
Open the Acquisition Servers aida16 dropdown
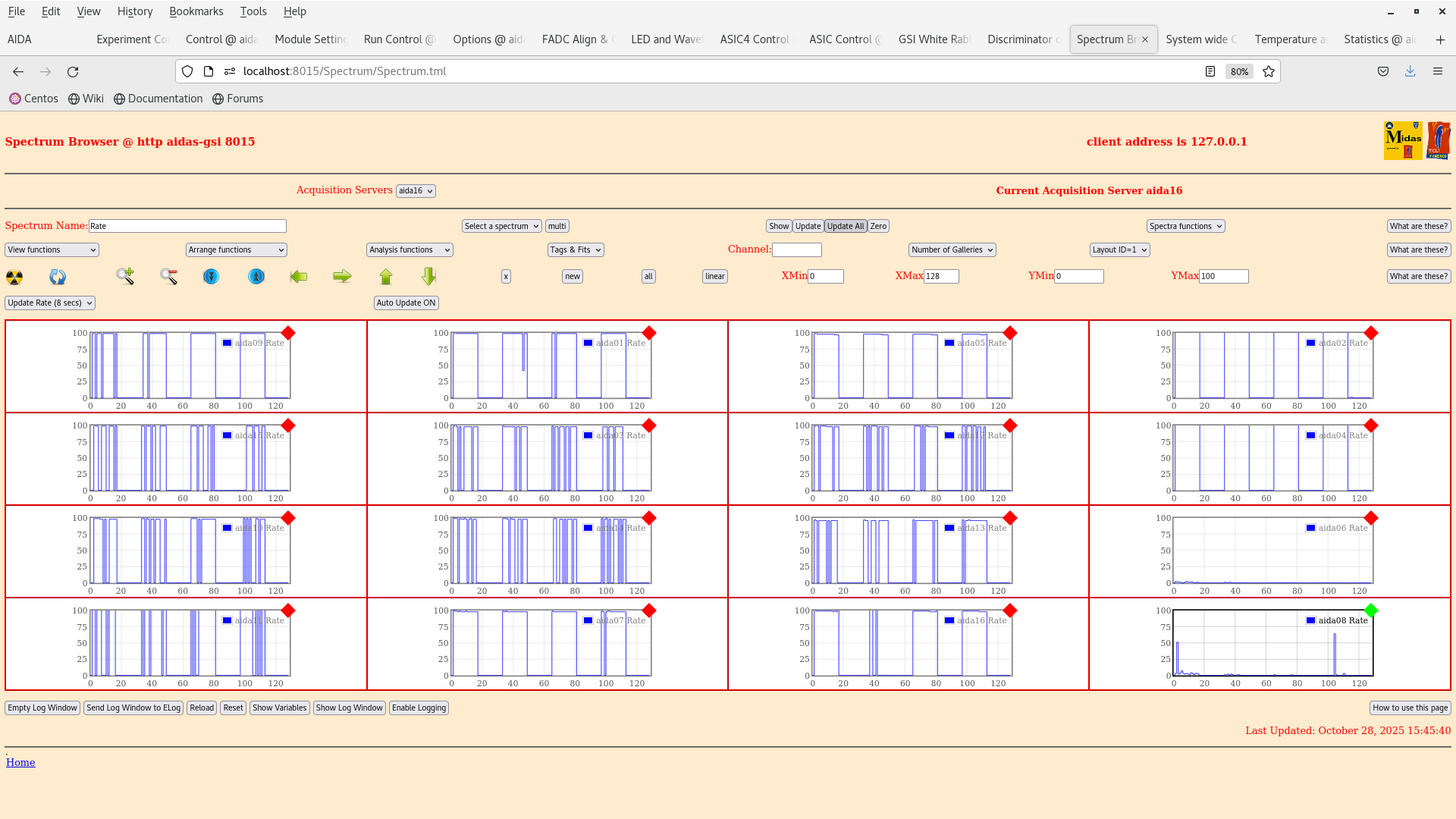pos(416,190)
